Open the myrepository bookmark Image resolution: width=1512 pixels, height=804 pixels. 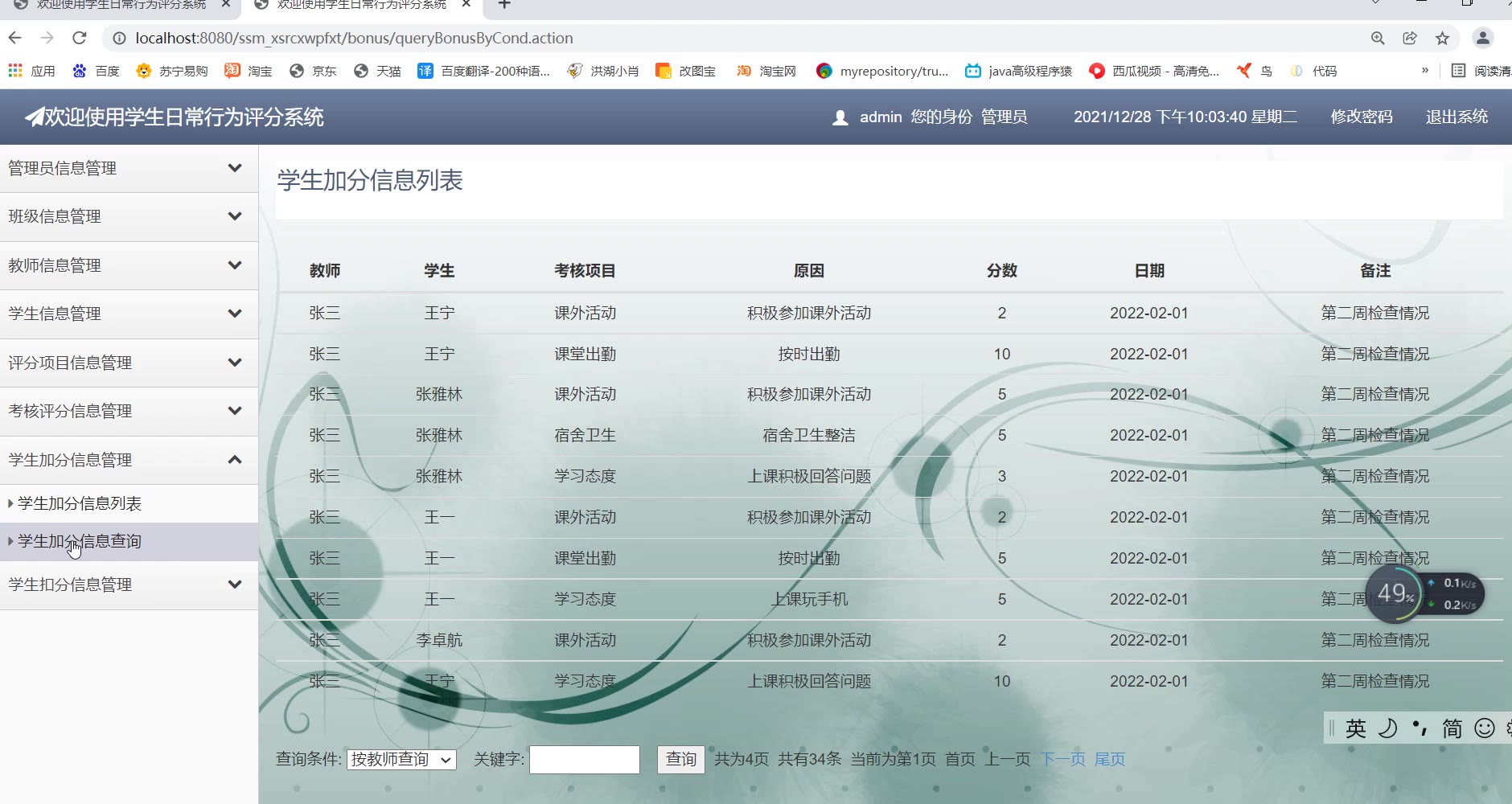pos(882,71)
